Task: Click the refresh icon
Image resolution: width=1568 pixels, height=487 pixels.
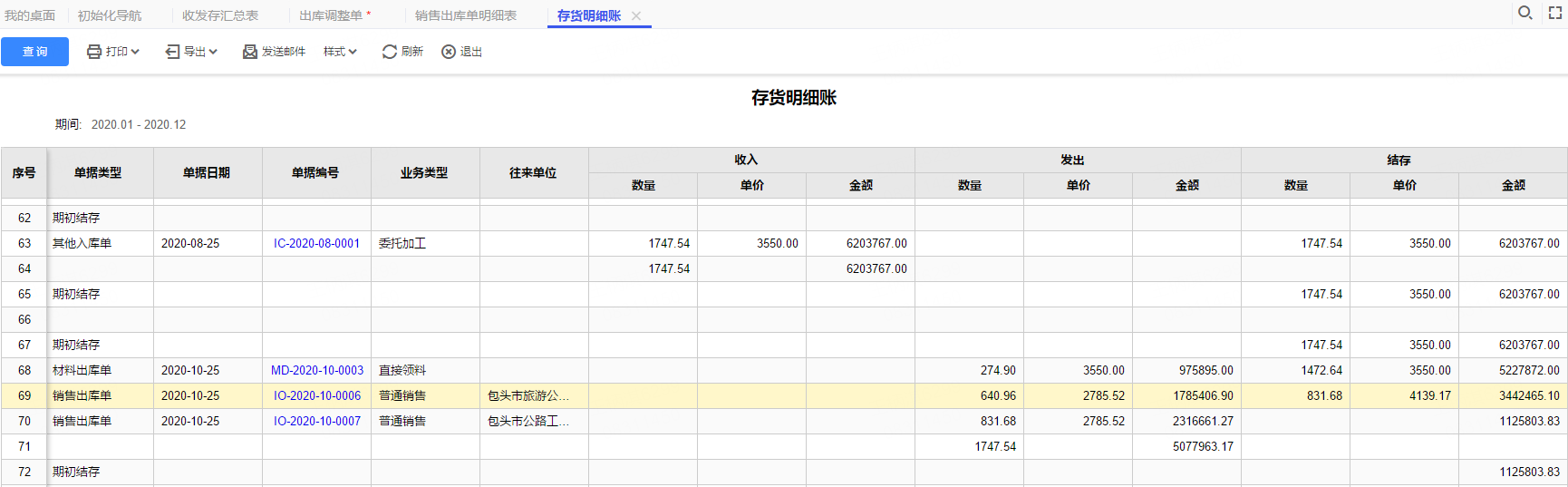Action: pos(390,52)
